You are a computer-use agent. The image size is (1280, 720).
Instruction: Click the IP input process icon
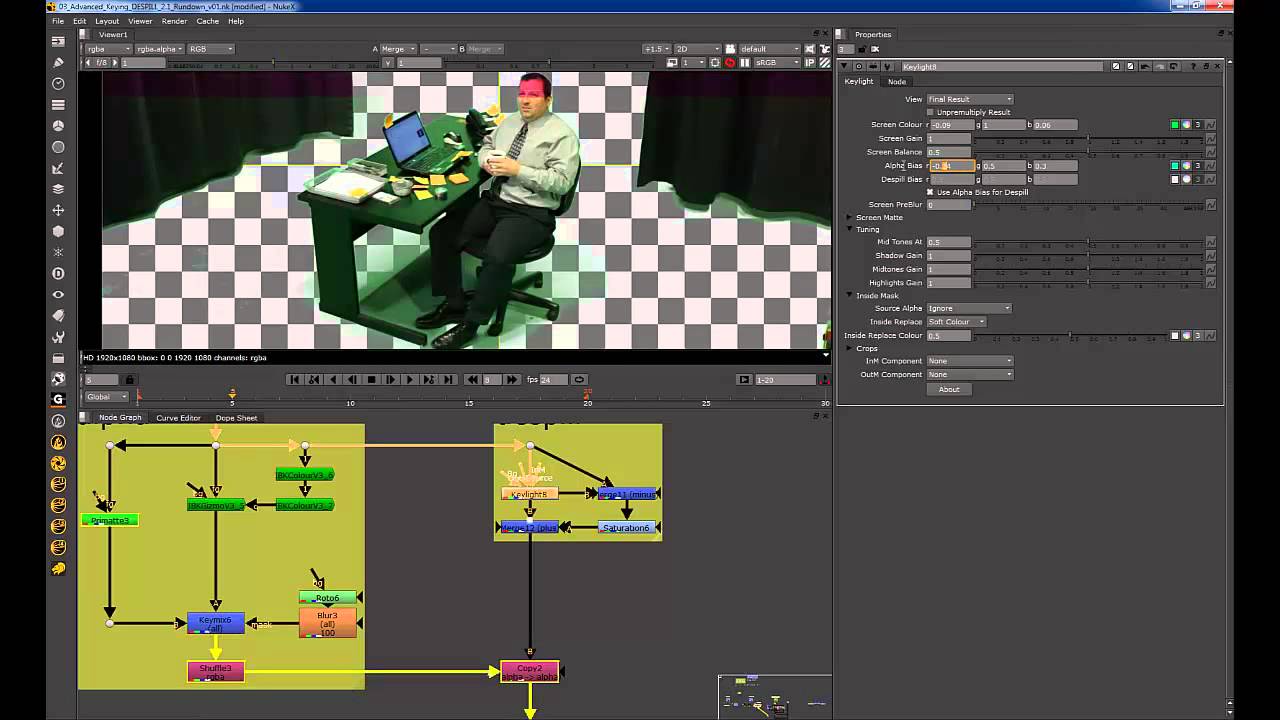809,63
